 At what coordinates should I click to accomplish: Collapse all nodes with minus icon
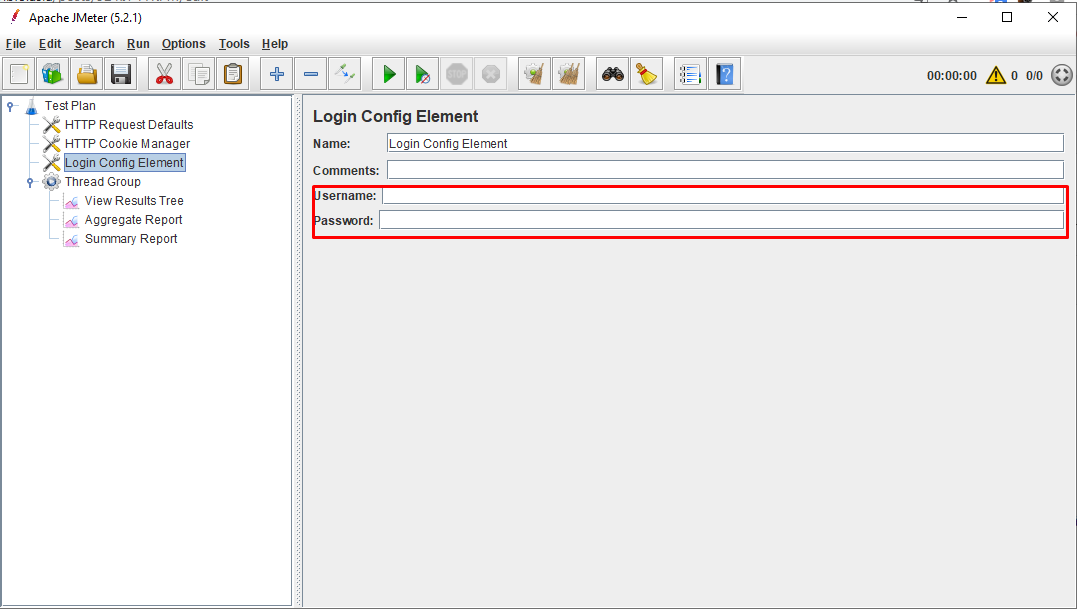pos(310,74)
